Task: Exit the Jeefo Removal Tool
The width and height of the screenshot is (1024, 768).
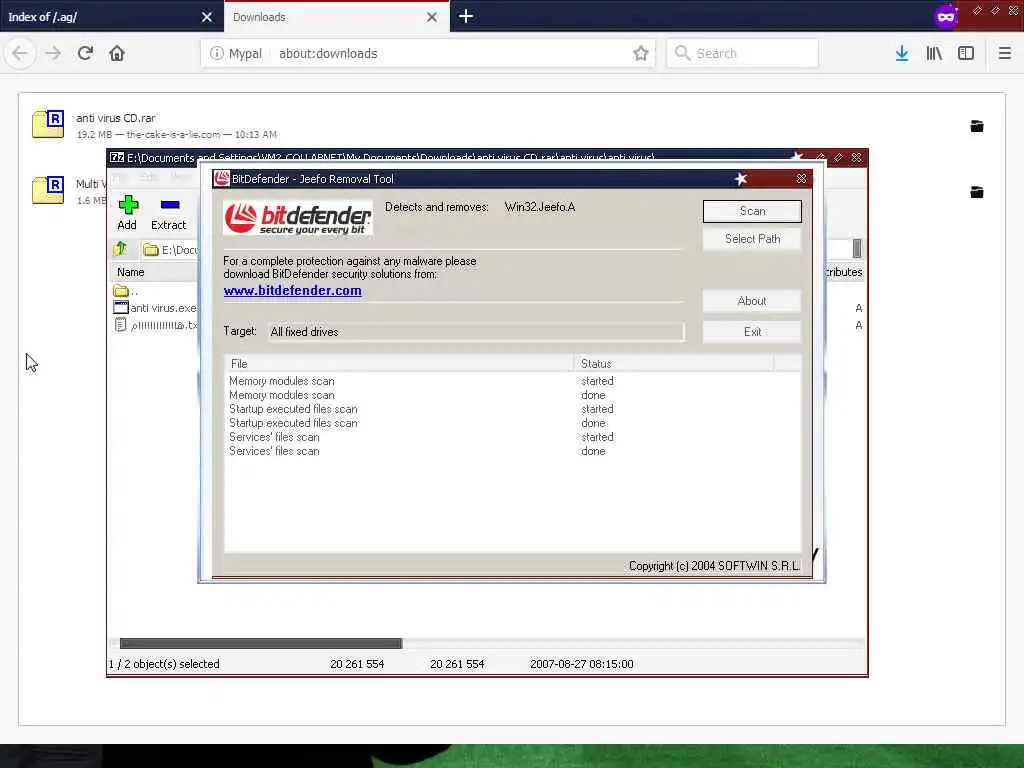Action: (752, 332)
